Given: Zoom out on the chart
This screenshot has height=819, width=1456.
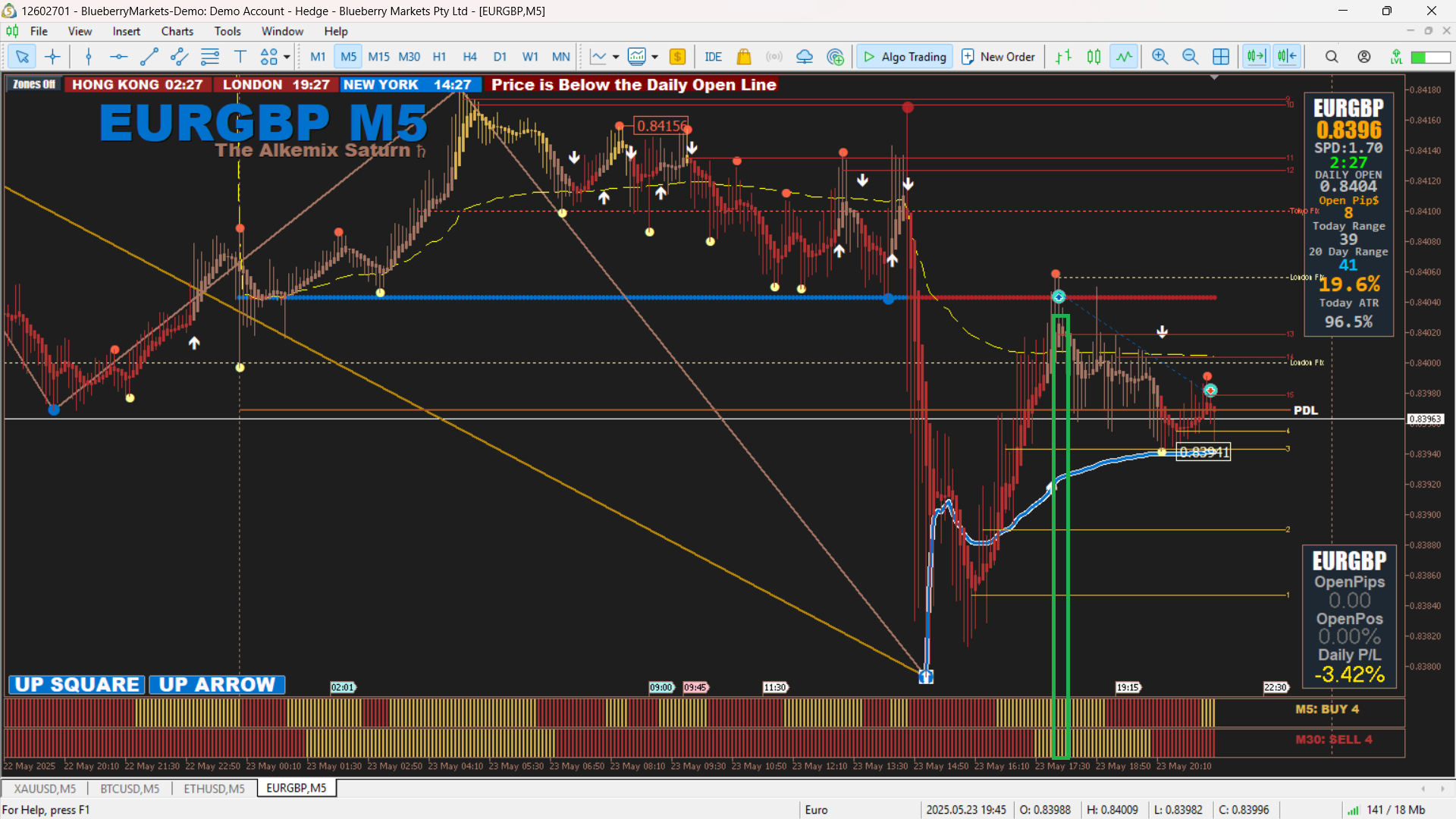Looking at the screenshot, I should [x=1190, y=57].
